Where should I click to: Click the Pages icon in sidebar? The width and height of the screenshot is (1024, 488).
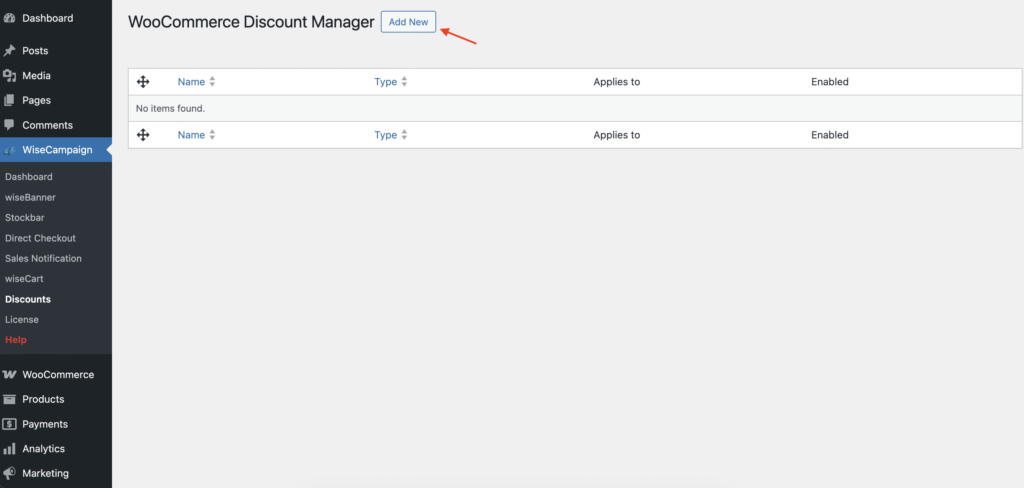point(9,100)
